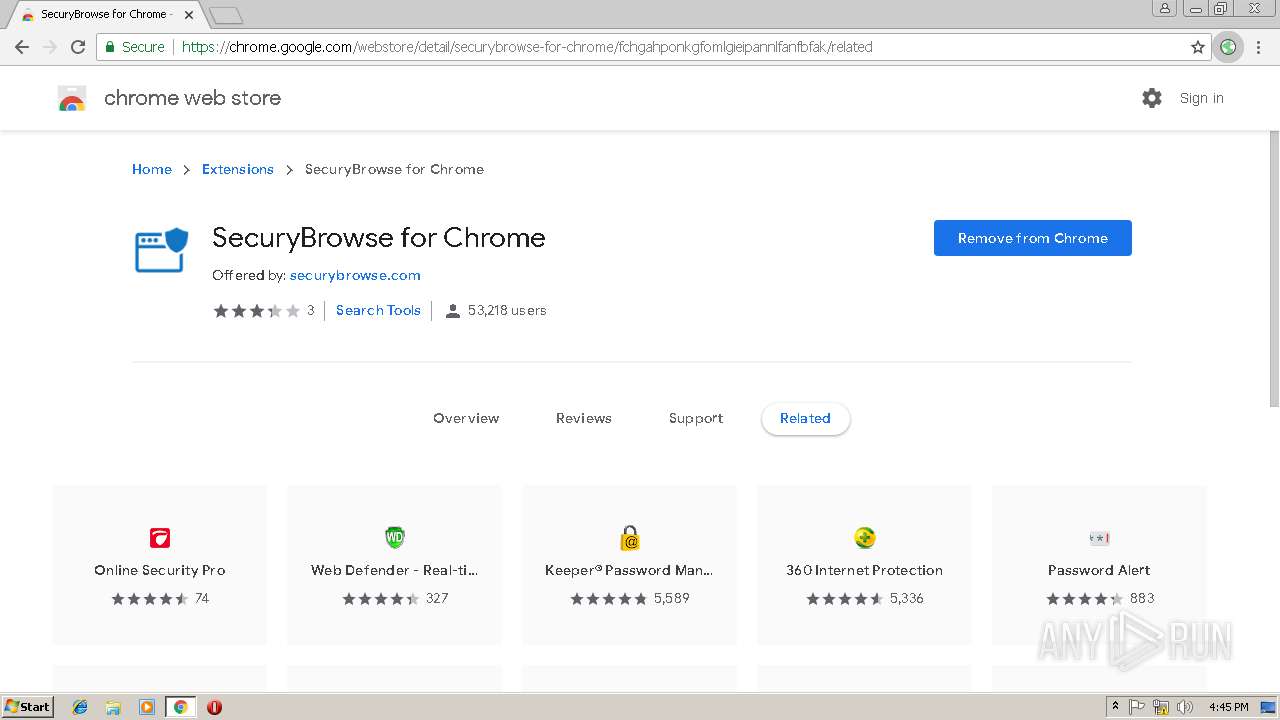Open the Online Security Pro card title
Screen dimensions: 1280x720
pyautogui.click(x=160, y=570)
